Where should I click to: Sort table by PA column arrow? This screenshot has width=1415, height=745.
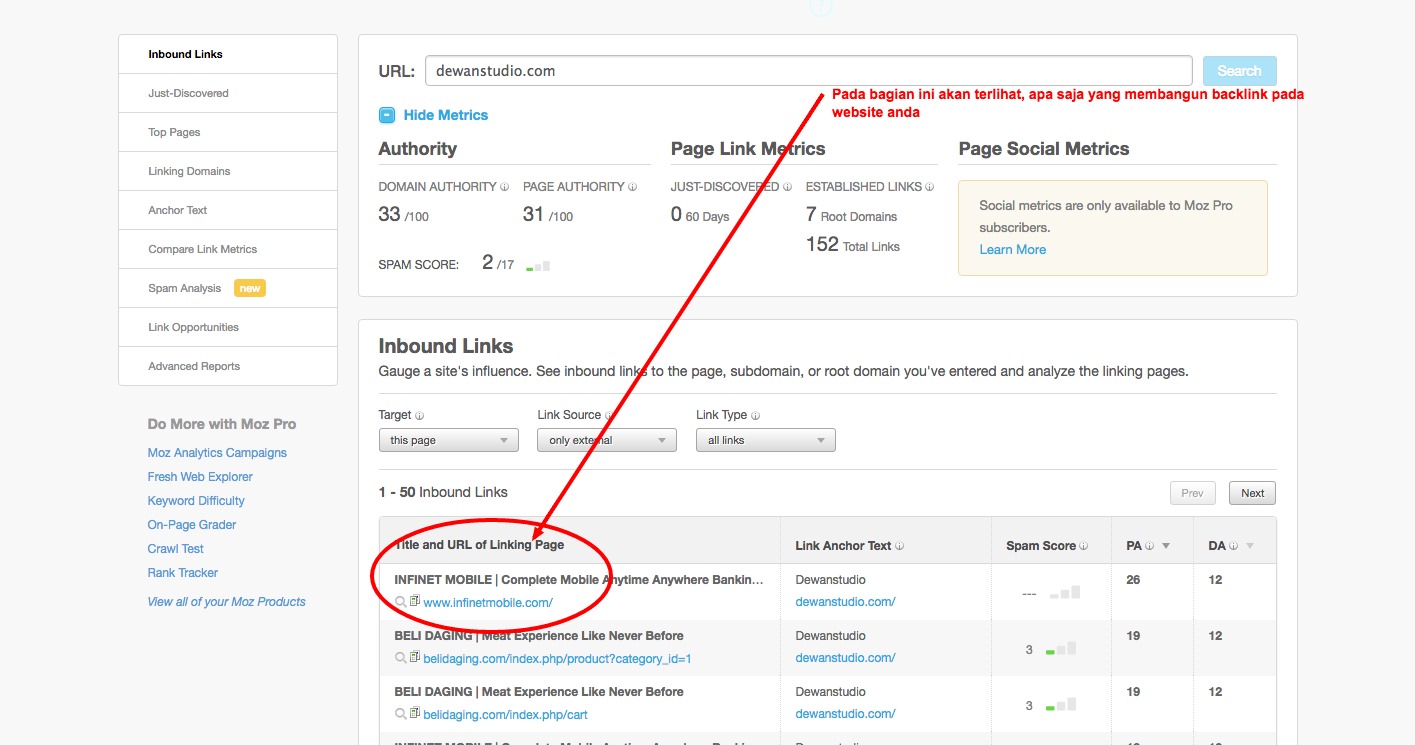[1166, 546]
